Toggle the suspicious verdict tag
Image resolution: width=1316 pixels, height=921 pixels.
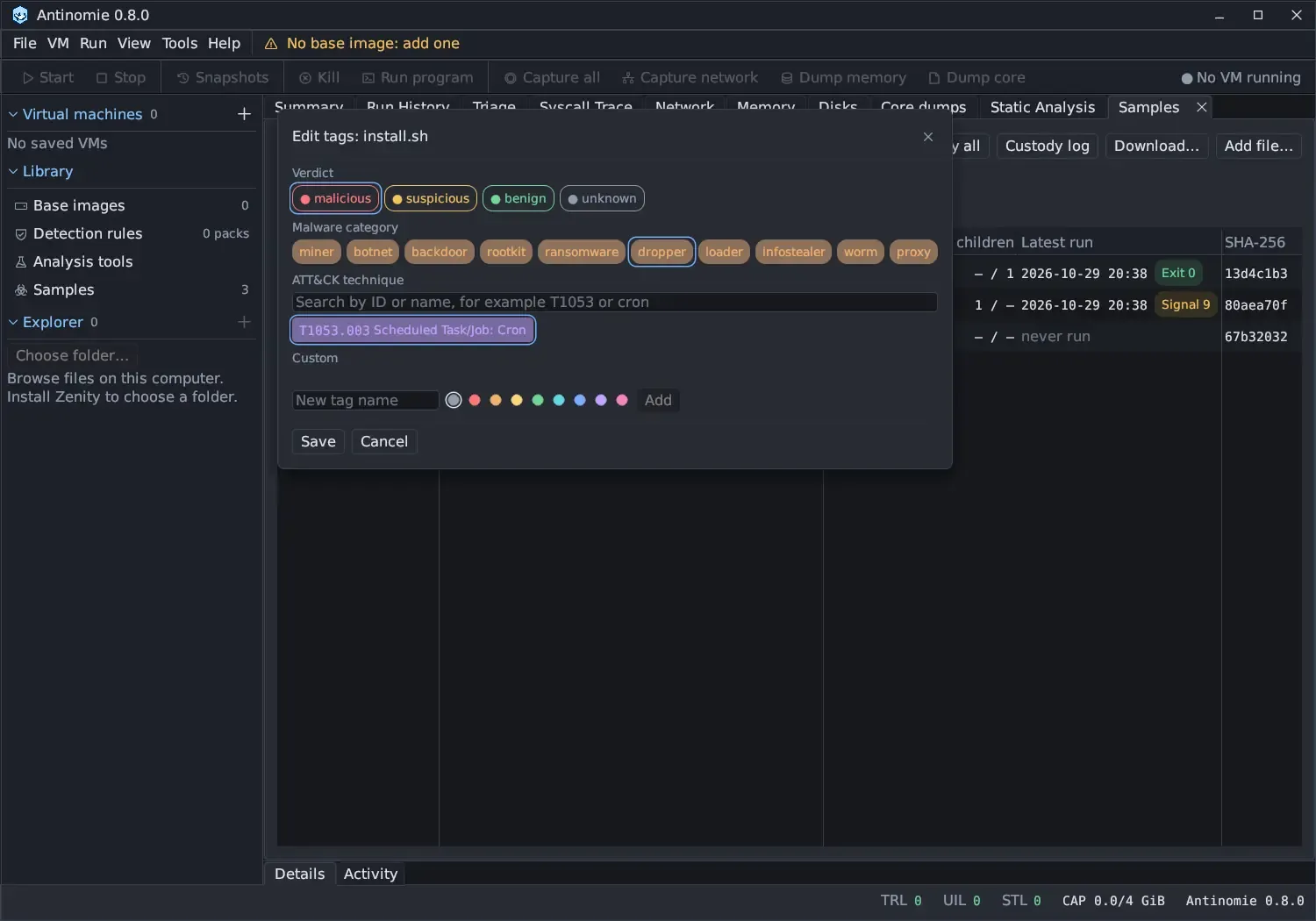(x=431, y=198)
